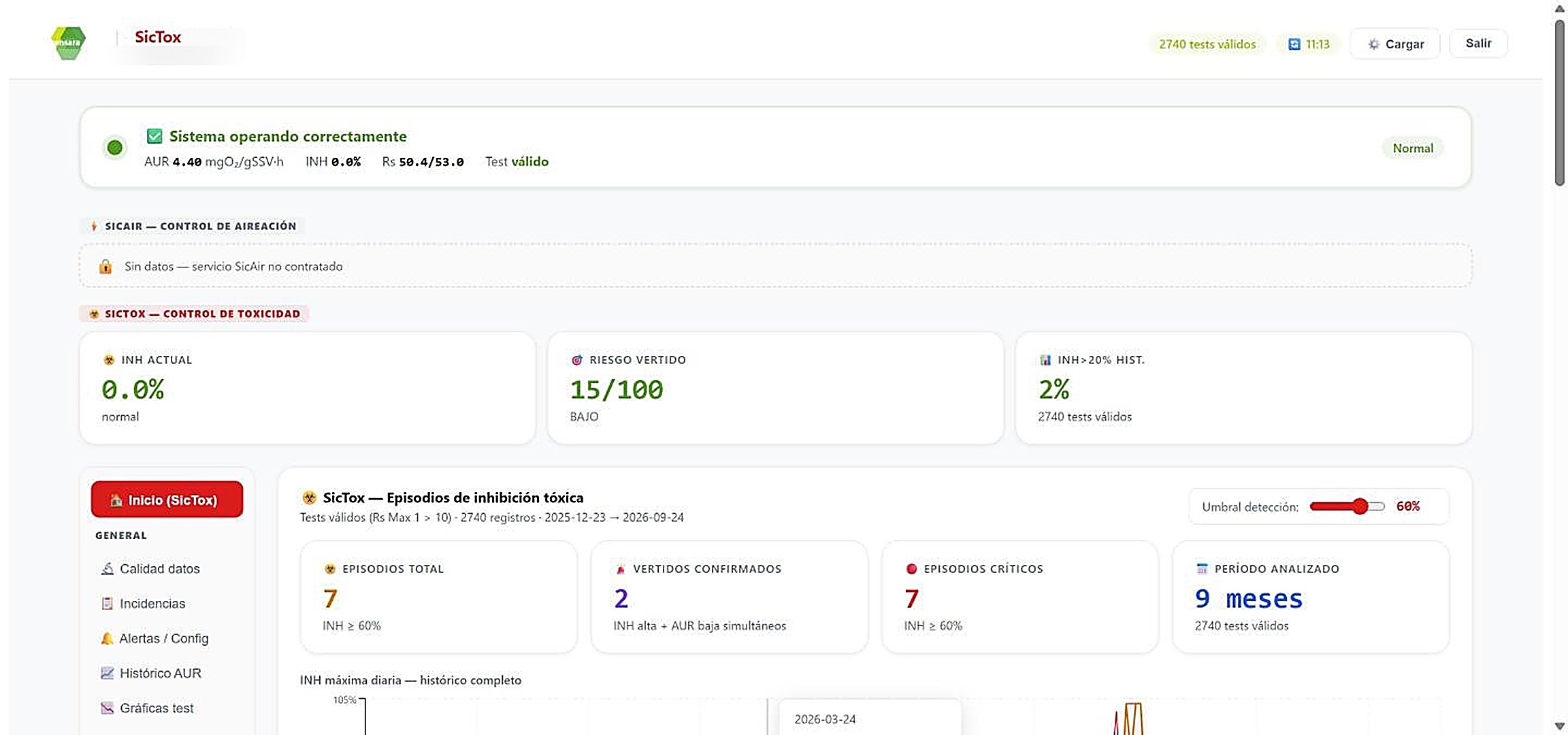Viewport: 1568px width, 735px height.
Task: Click the biohazard icon beside INH ACTUAL
Action: [109, 360]
